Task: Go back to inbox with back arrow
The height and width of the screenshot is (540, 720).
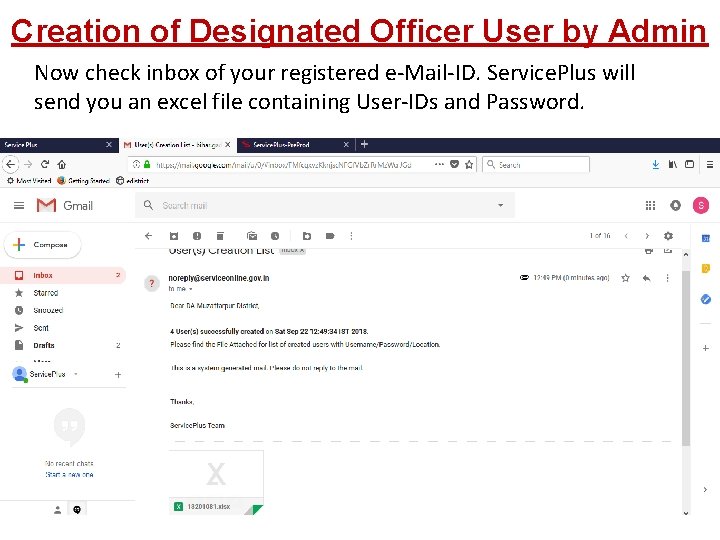Action: point(148,236)
